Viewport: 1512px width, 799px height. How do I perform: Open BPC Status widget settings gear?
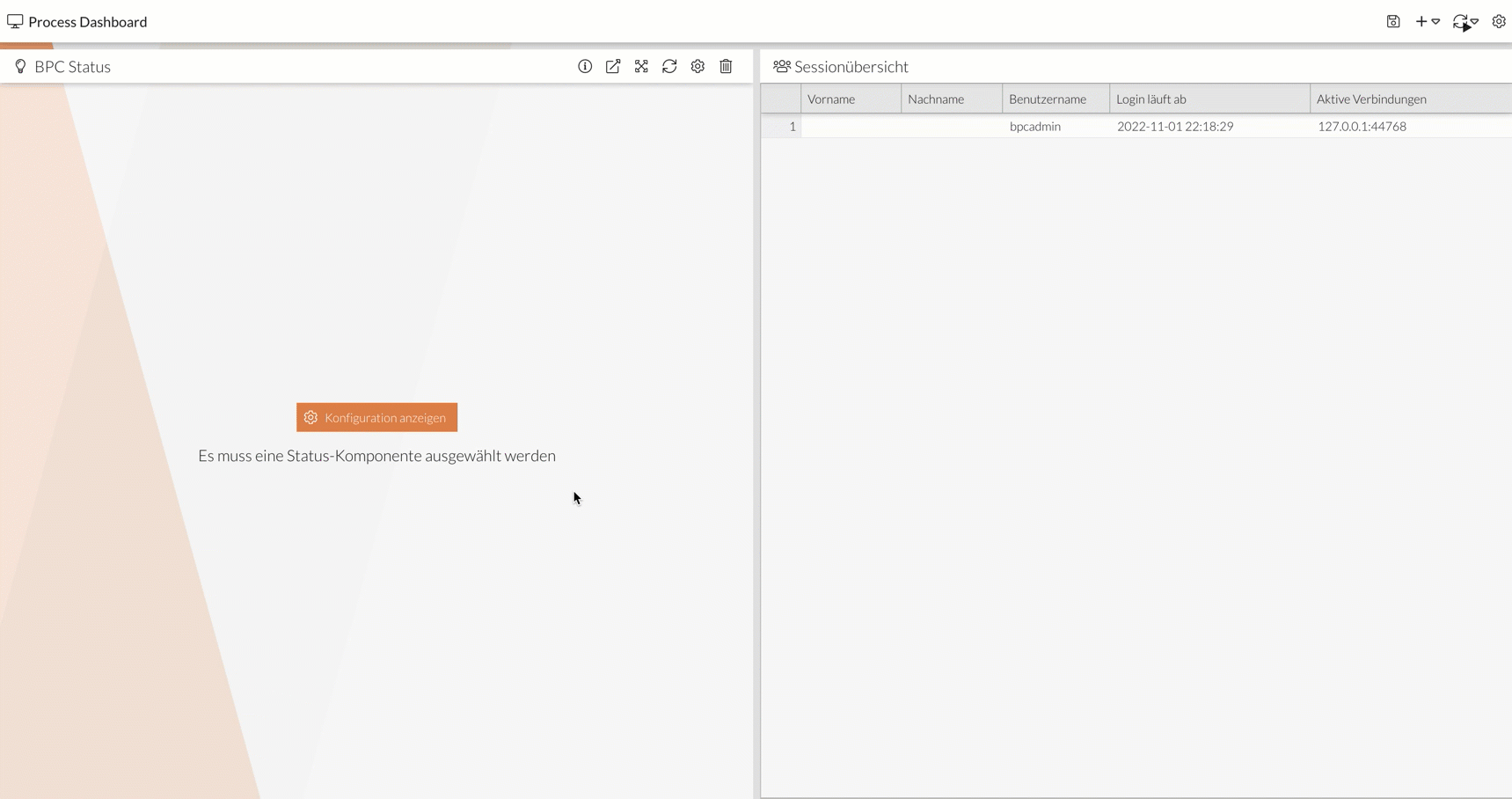coord(698,66)
